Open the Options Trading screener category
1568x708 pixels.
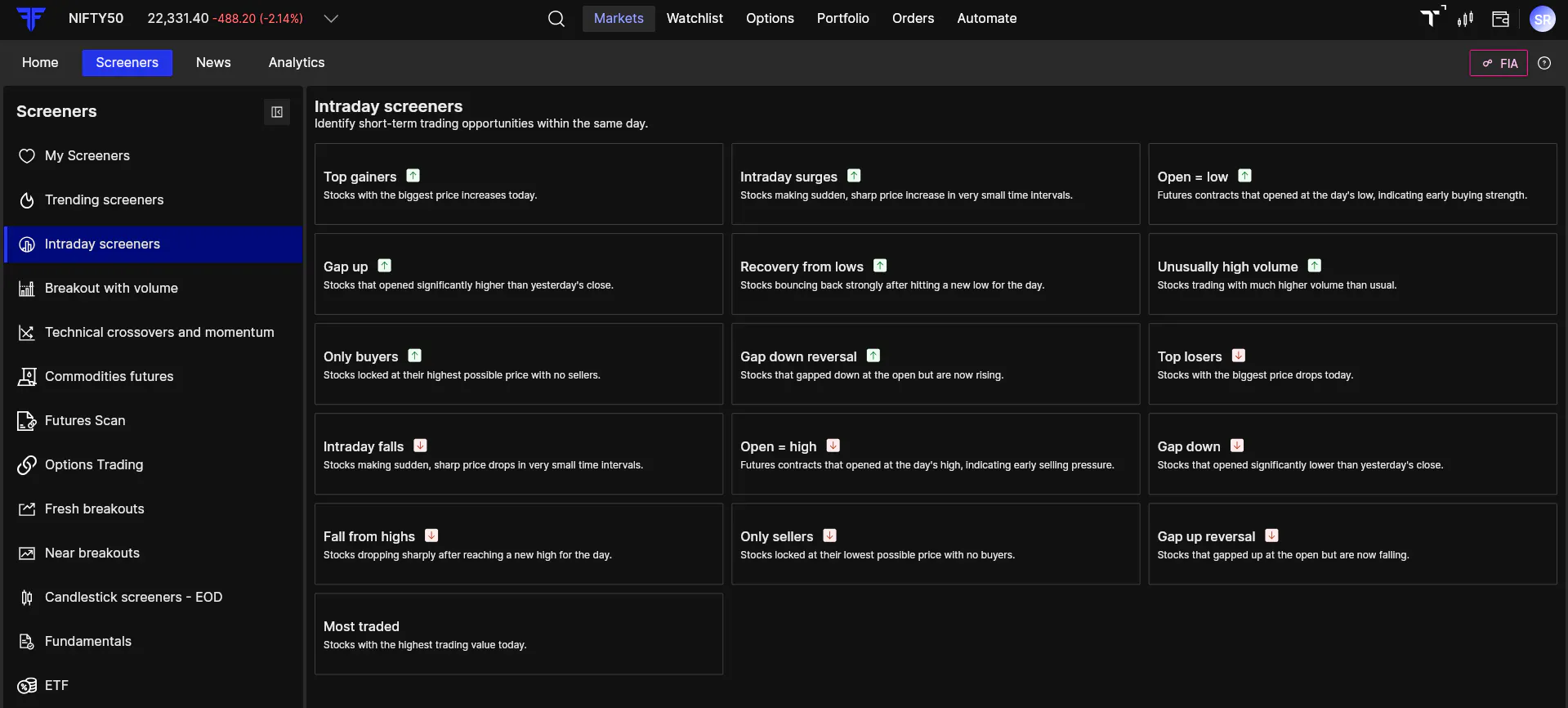point(94,465)
